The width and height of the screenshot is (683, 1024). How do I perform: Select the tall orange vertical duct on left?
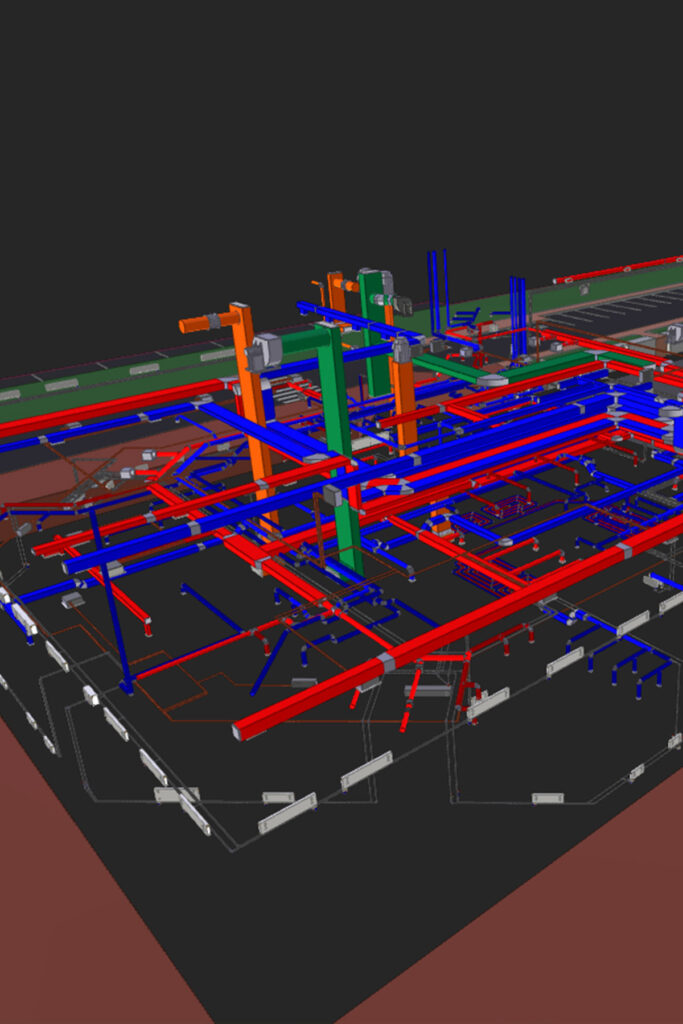pyautogui.click(x=253, y=420)
